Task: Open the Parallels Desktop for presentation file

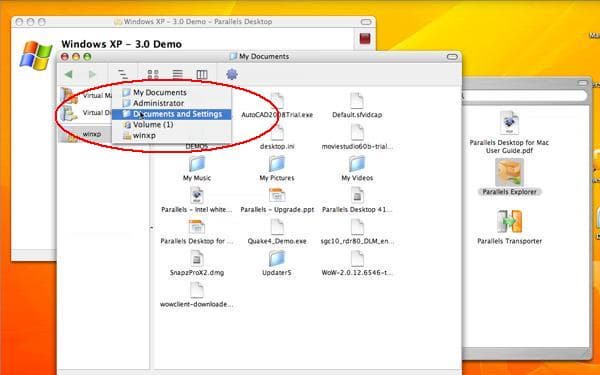Action: (x=197, y=227)
